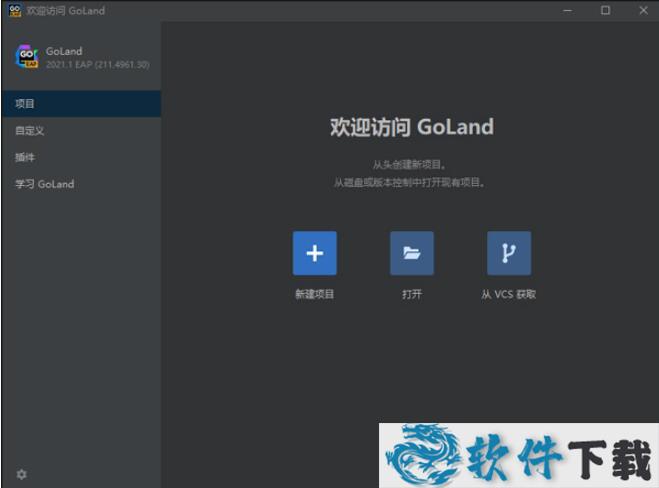Open the 插件 section

click(25, 157)
